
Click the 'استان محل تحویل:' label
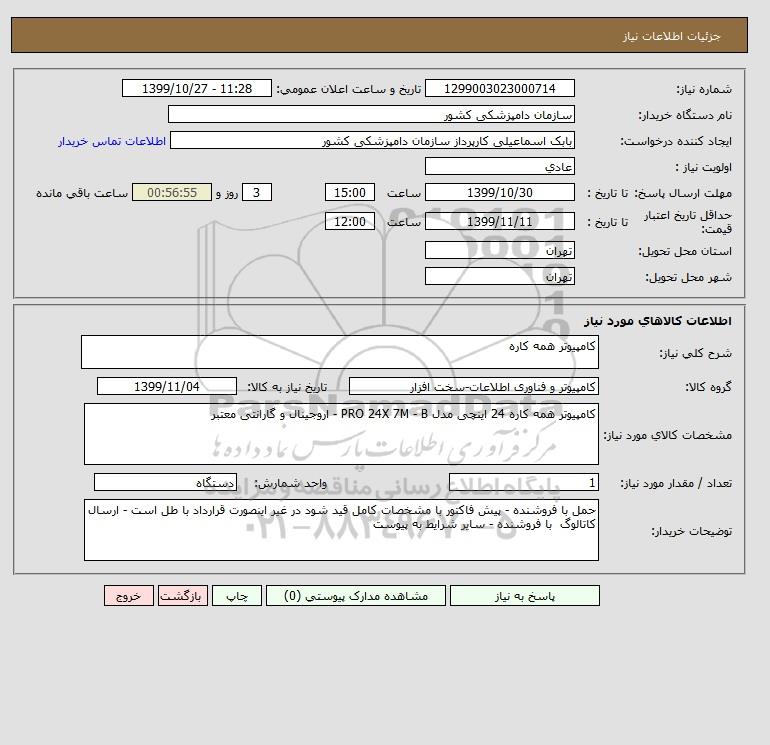pyautogui.click(x=685, y=251)
